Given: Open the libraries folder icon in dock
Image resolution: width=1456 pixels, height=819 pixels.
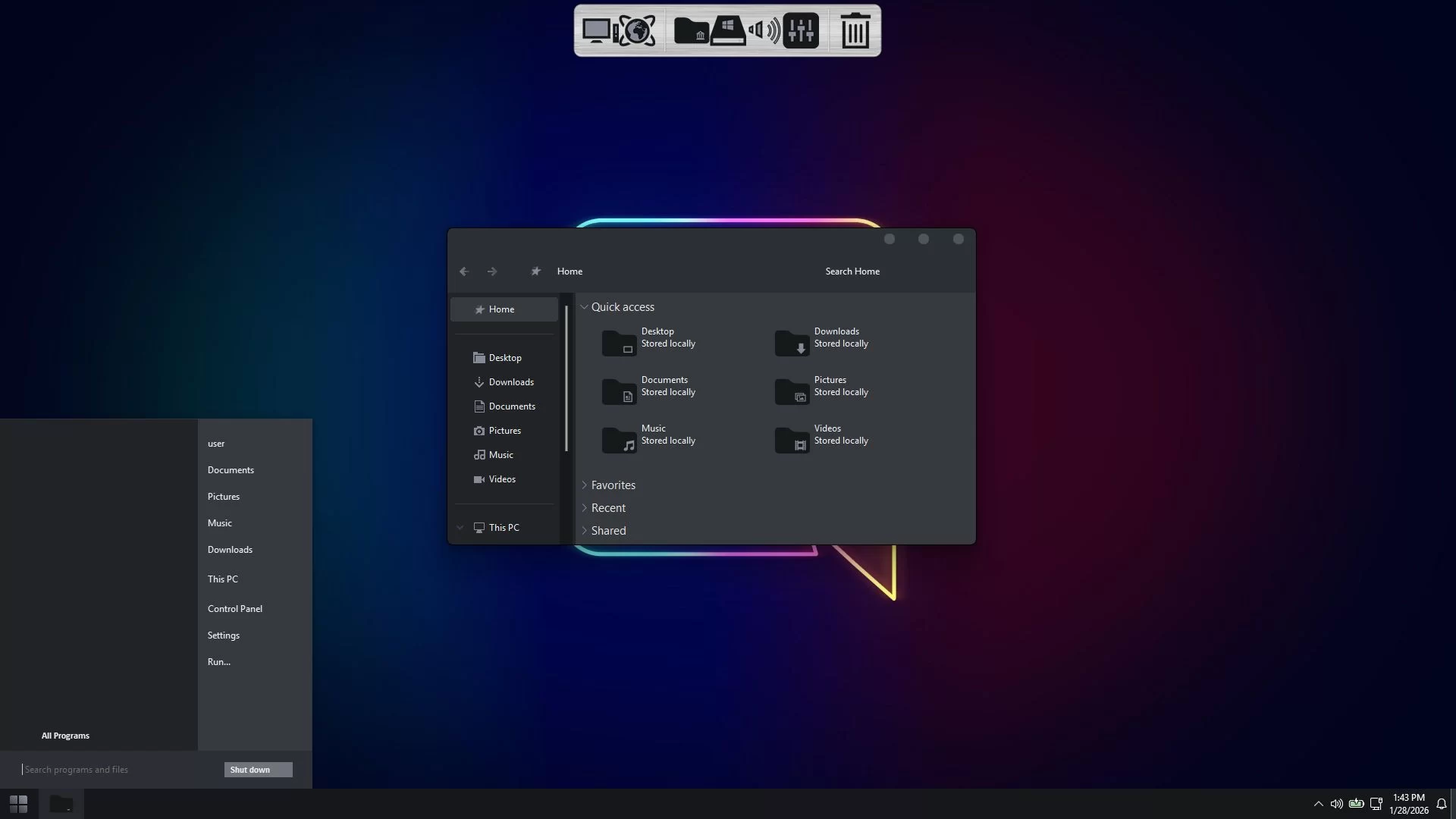Looking at the screenshot, I should (691, 31).
